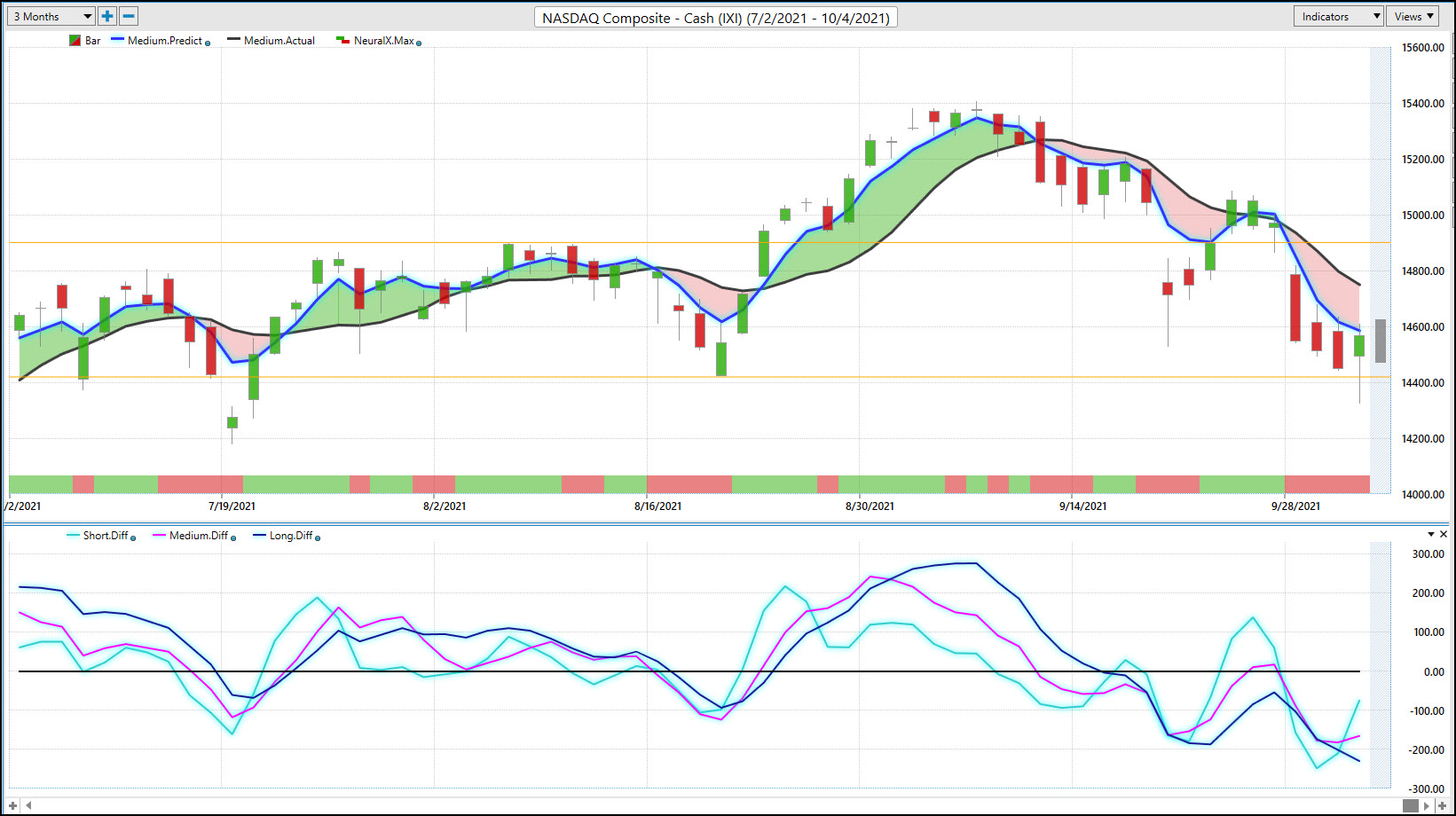
Task: Open NeuralX.Max settings dot
Action: click(x=419, y=43)
